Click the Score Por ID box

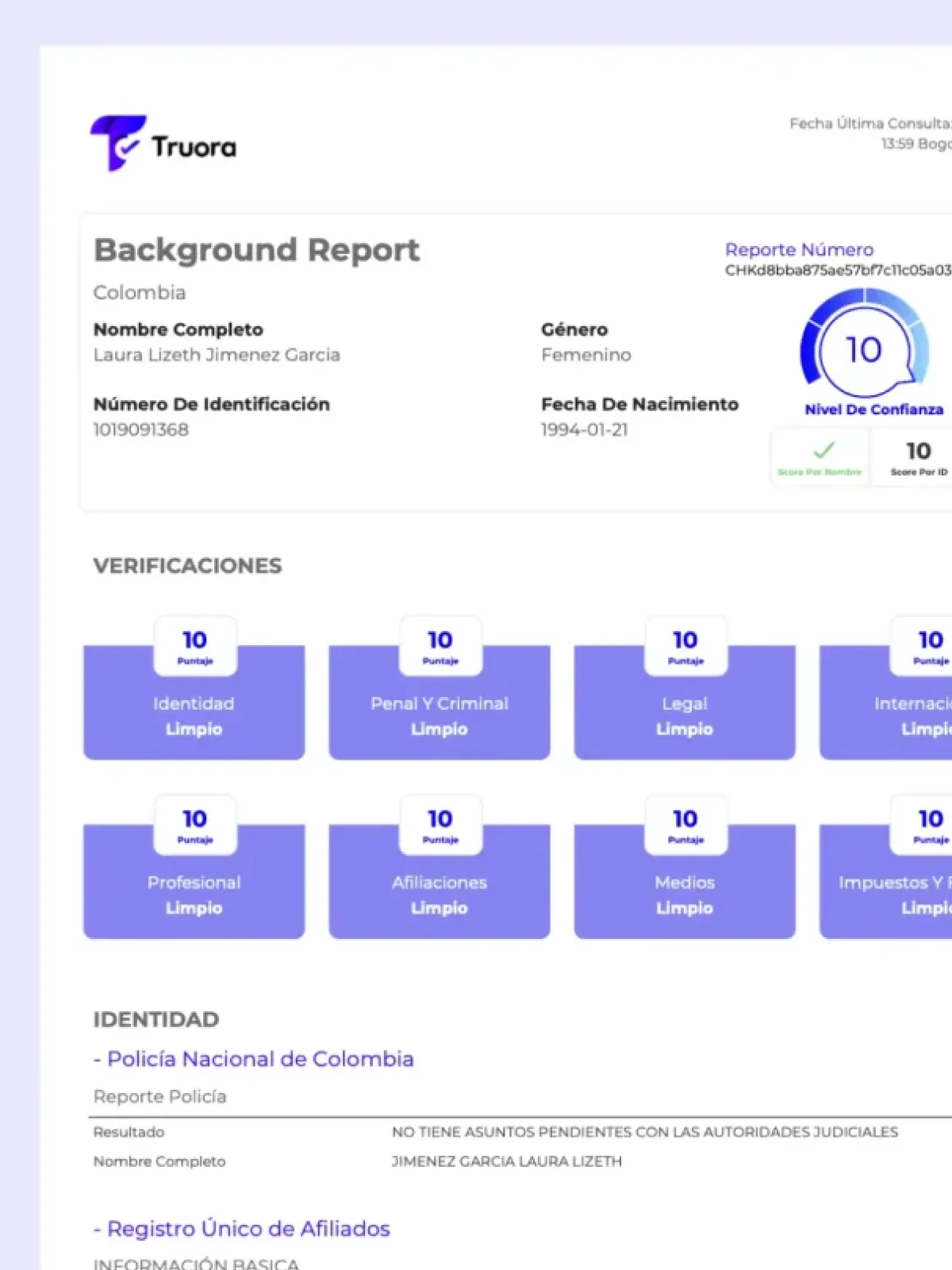[912, 456]
